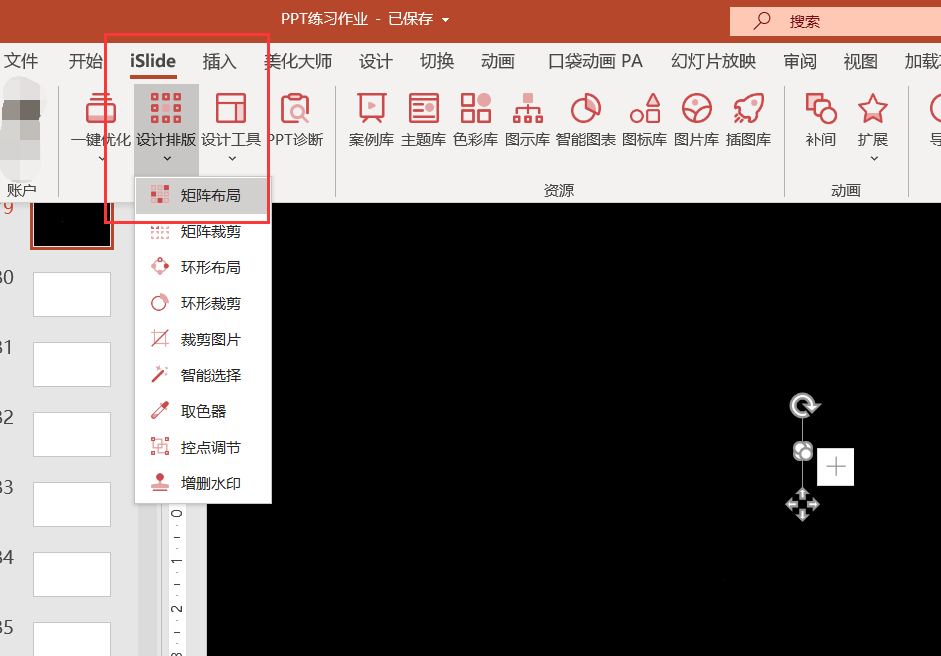
Task: Click the 搜索 search field
Action: (835, 22)
